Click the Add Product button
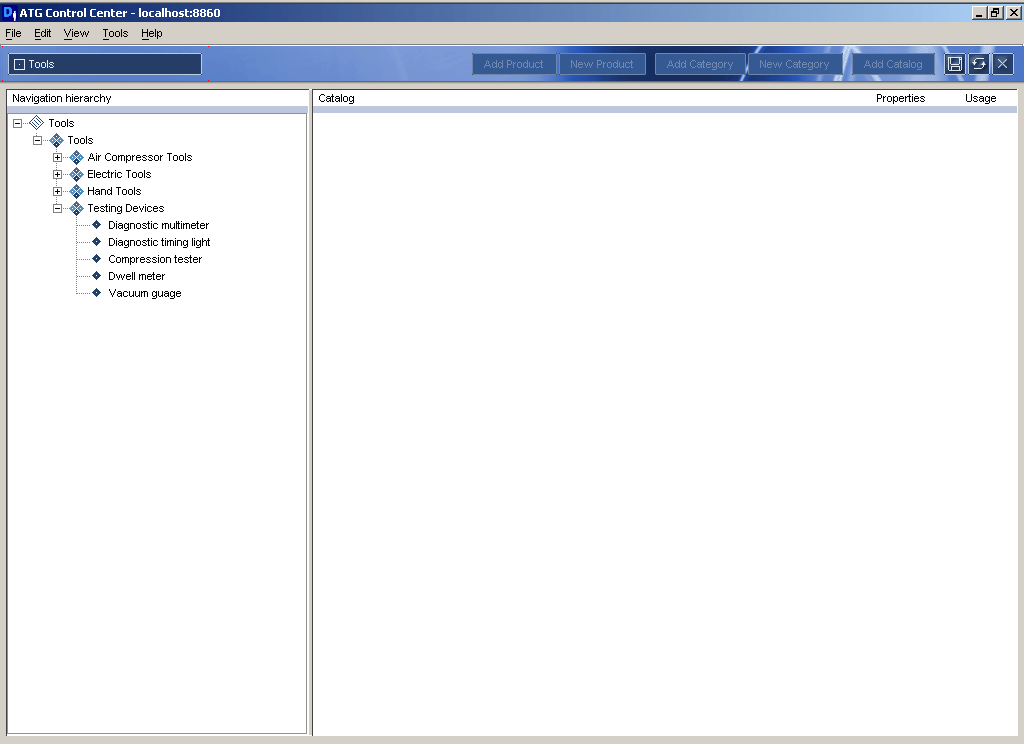 [x=514, y=63]
